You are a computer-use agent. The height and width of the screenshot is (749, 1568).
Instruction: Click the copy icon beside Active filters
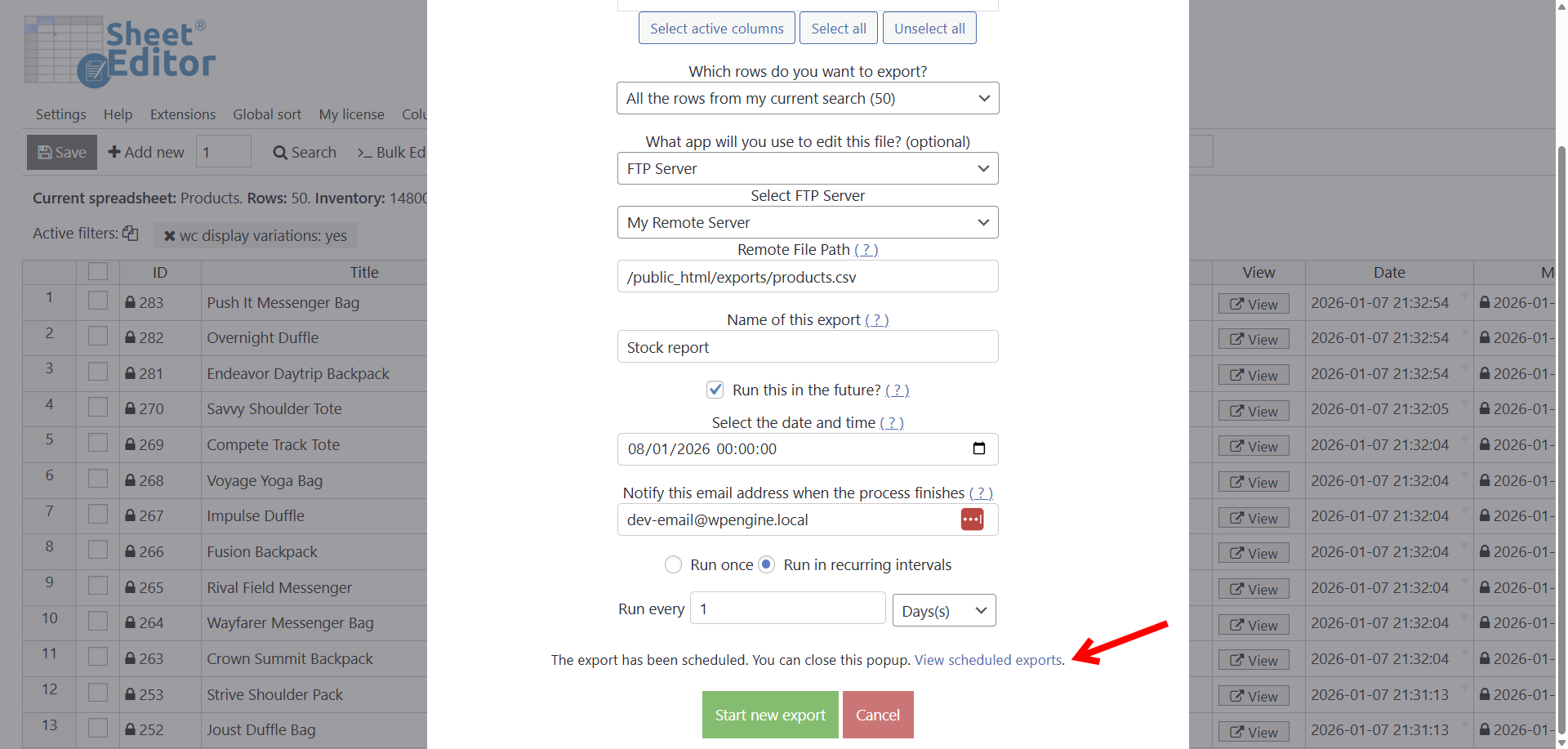(x=131, y=234)
